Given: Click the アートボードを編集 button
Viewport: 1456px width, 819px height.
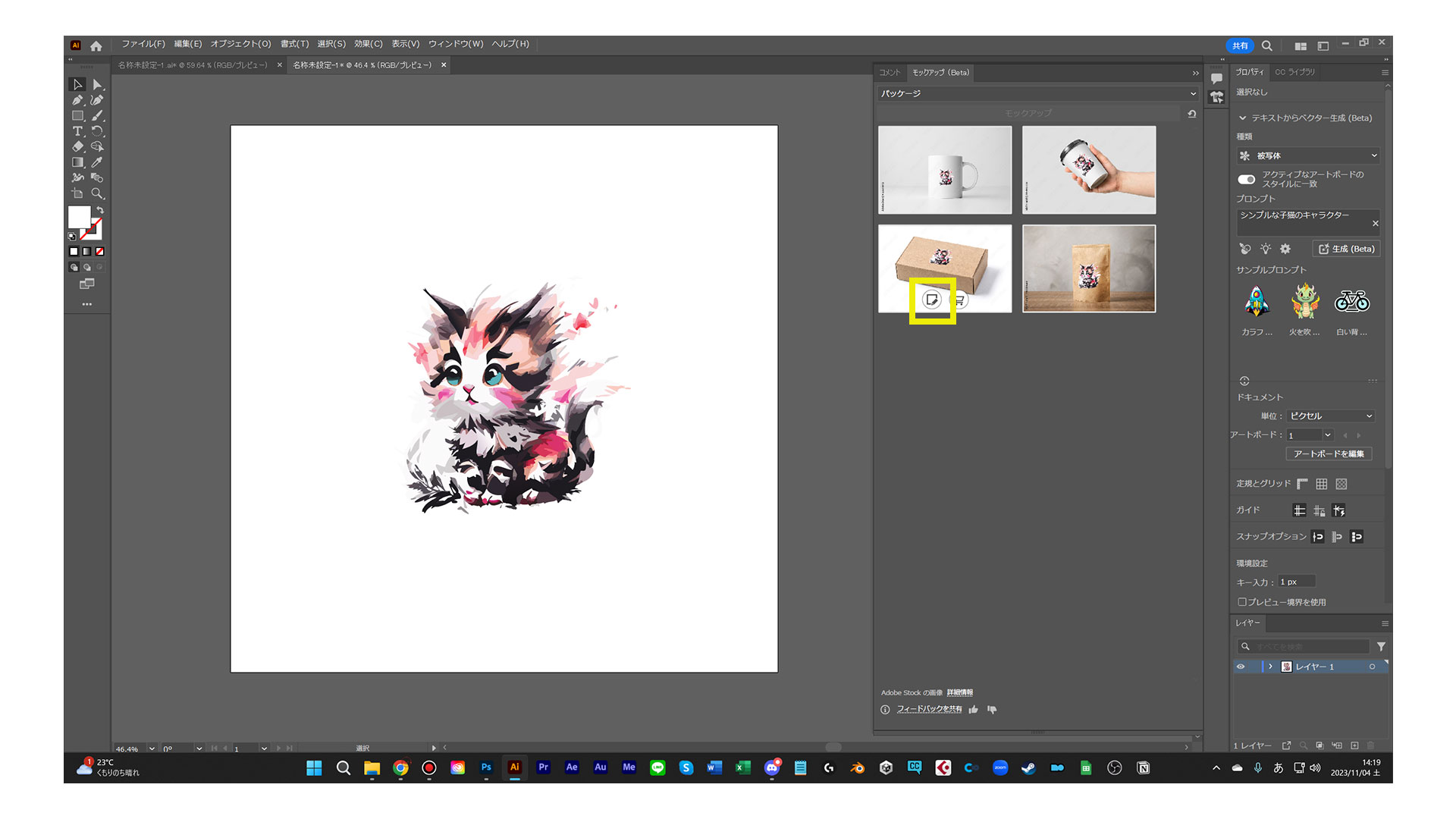Looking at the screenshot, I should [x=1329, y=453].
